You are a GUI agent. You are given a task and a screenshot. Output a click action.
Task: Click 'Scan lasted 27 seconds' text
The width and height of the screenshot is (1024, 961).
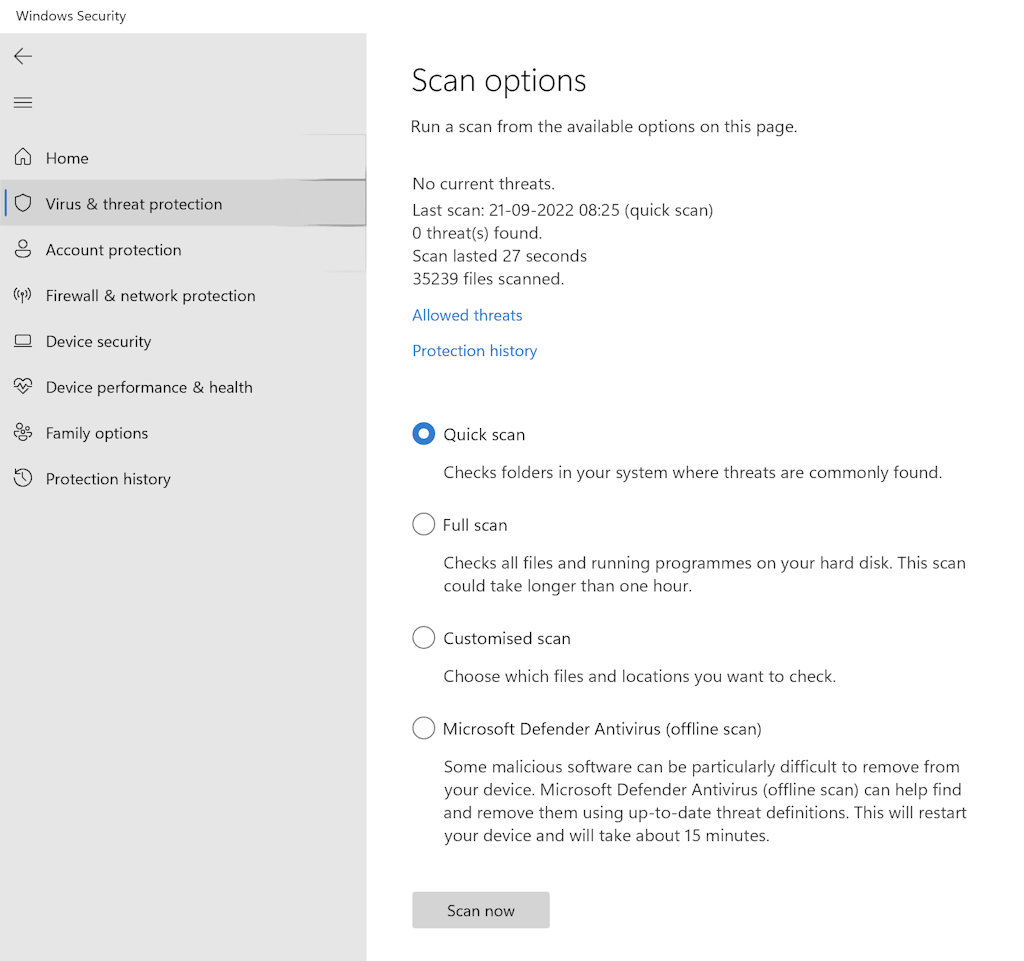coord(500,256)
